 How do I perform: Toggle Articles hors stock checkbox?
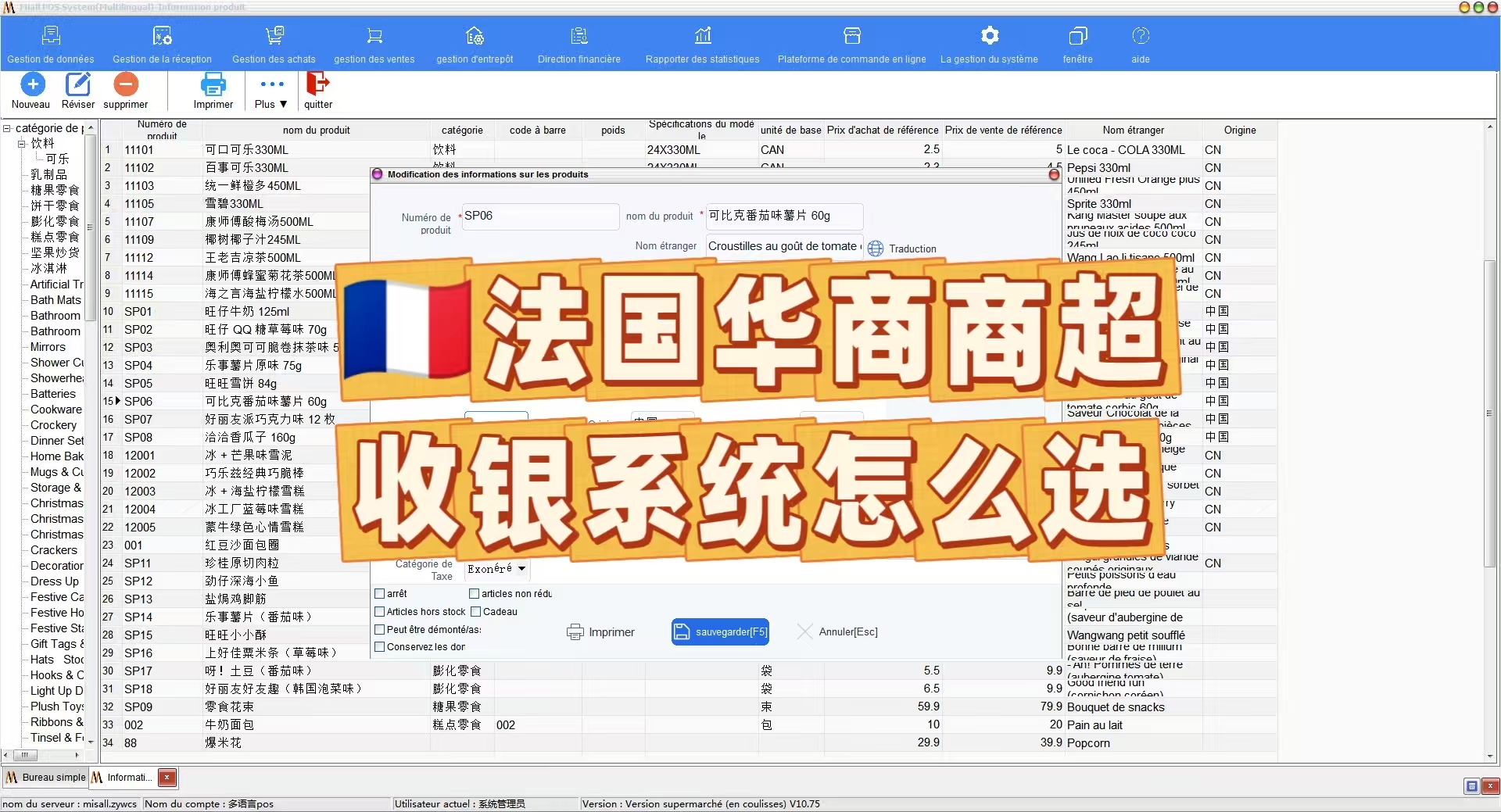380,612
